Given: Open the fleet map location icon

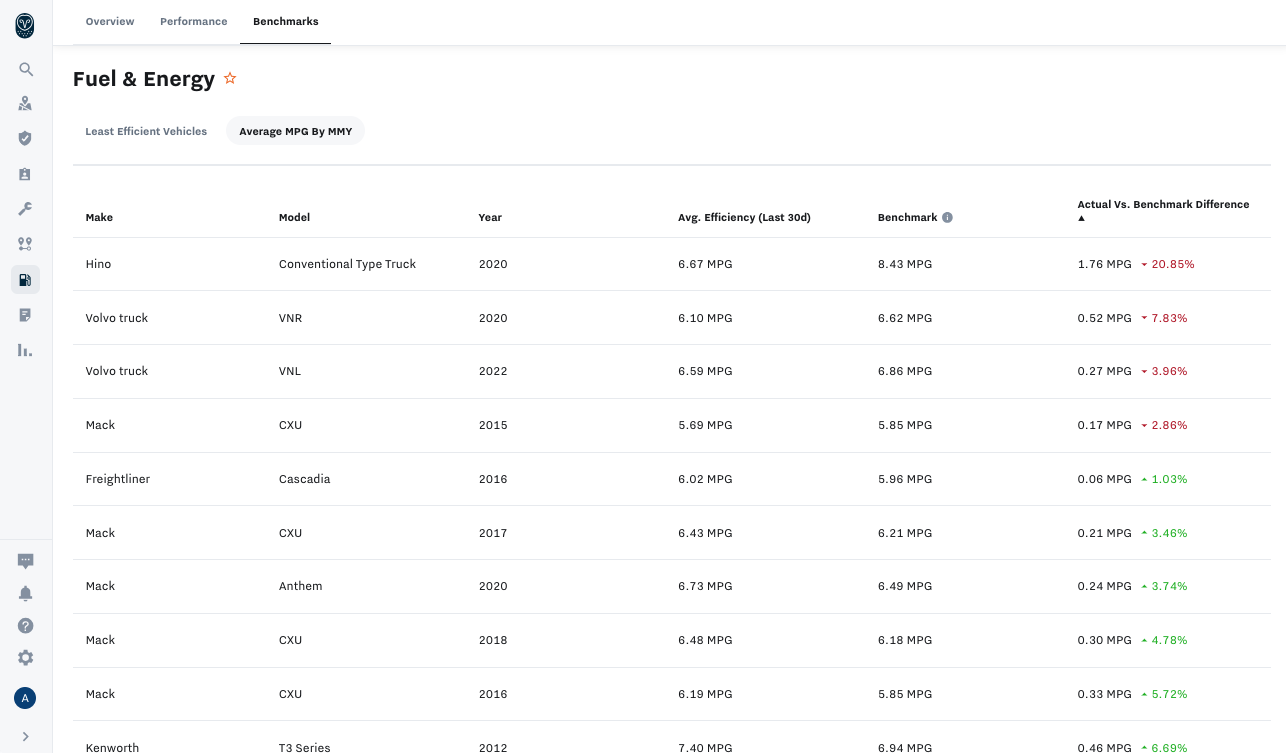Looking at the screenshot, I should click(x=26, y=104).
